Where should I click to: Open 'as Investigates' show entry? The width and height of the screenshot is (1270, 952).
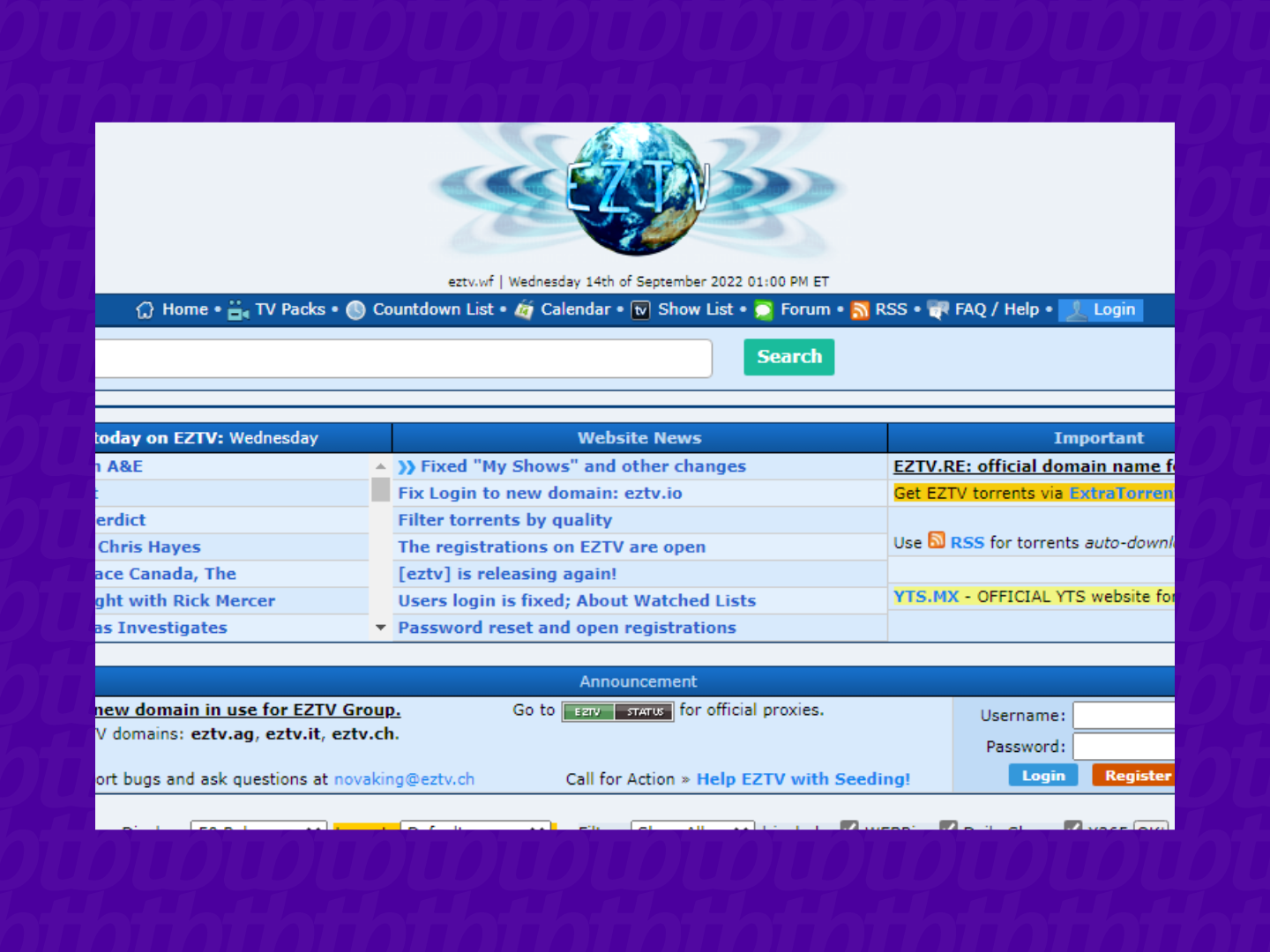tap(161, 628)
